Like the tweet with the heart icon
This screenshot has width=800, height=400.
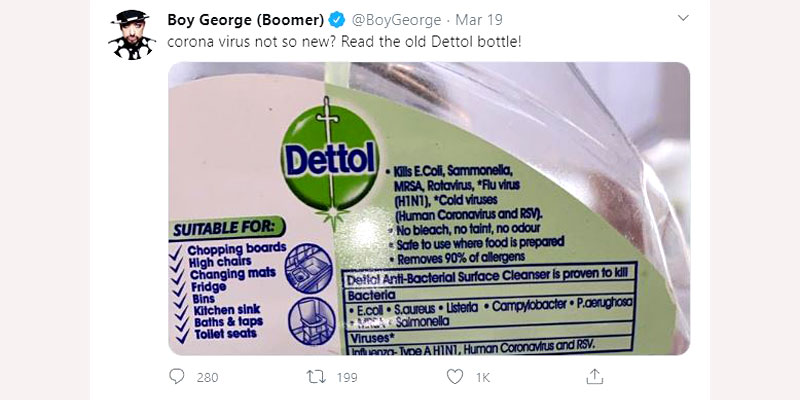455,377
